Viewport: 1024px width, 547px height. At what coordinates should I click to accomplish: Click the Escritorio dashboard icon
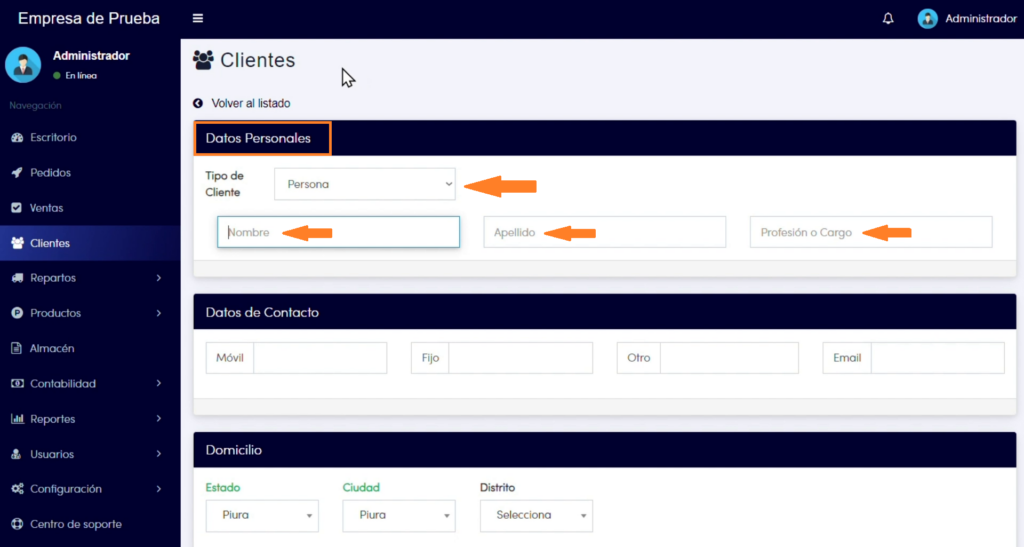[17, 138]
